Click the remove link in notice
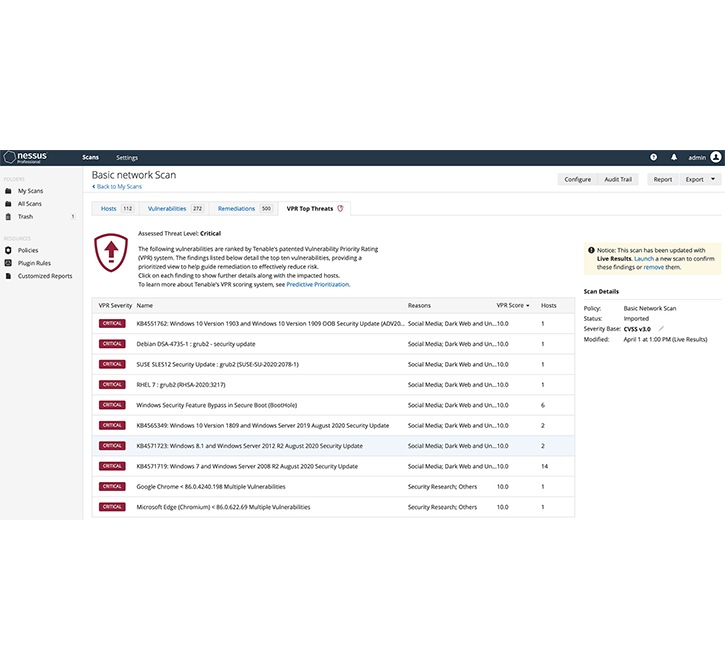The image size is (725, 670). [x=653, y=267]
